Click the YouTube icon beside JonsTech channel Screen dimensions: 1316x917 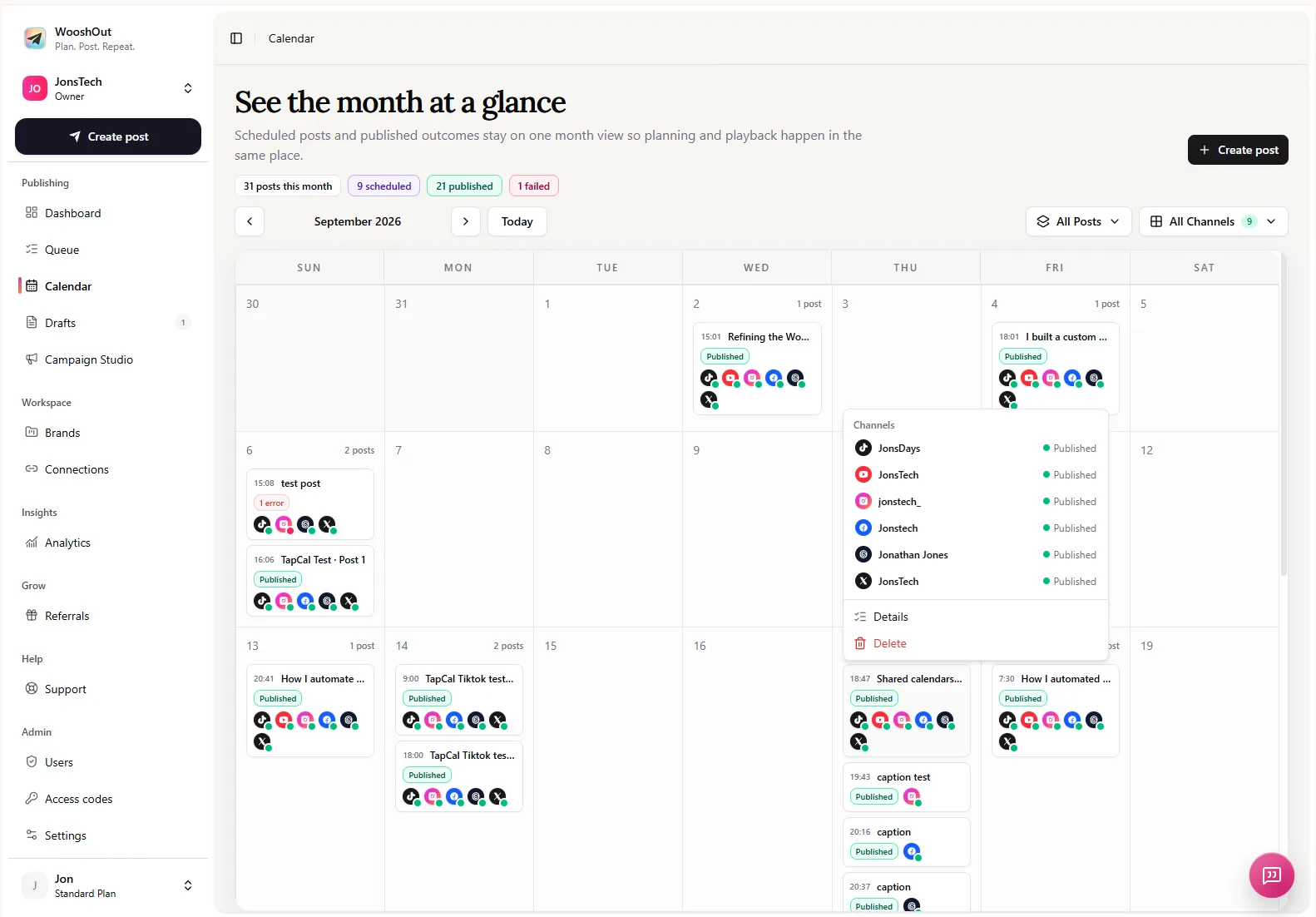(x=863, y=474)
